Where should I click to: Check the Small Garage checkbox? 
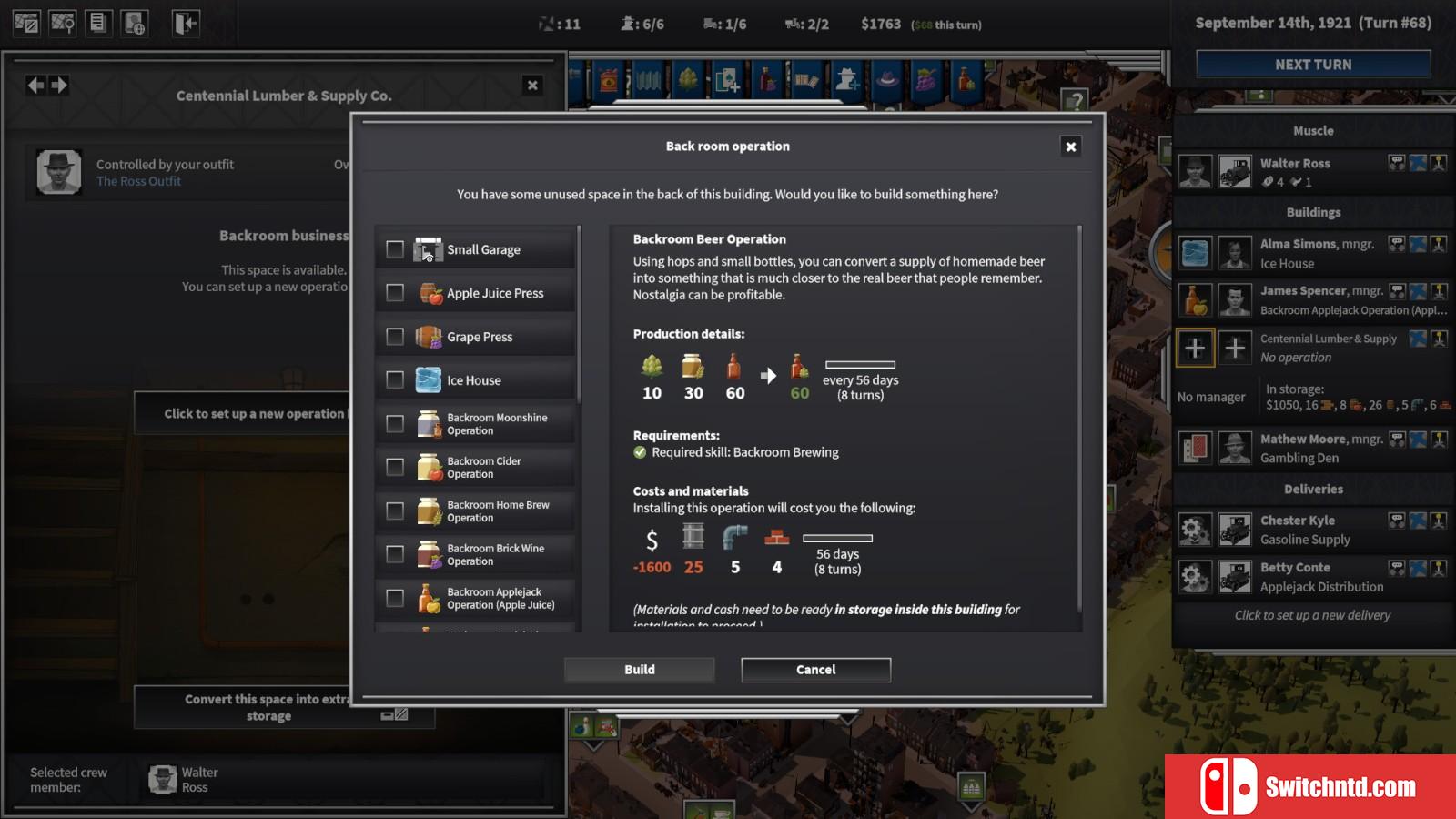395,249
